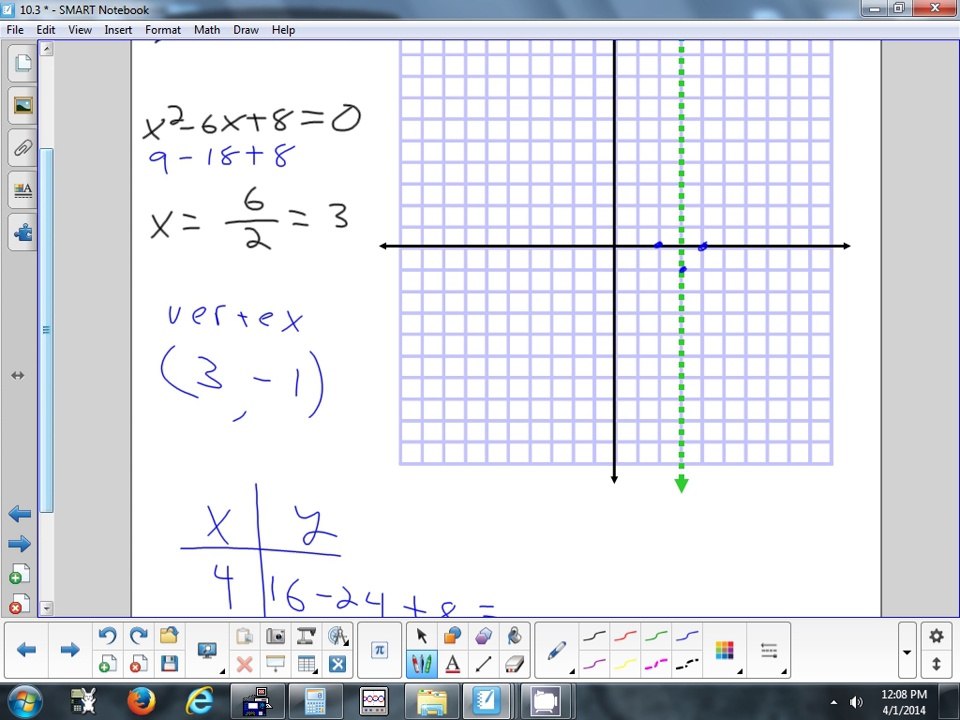
Task: Expand the toolbar options black triangle
Action: [x=907, y=651]
